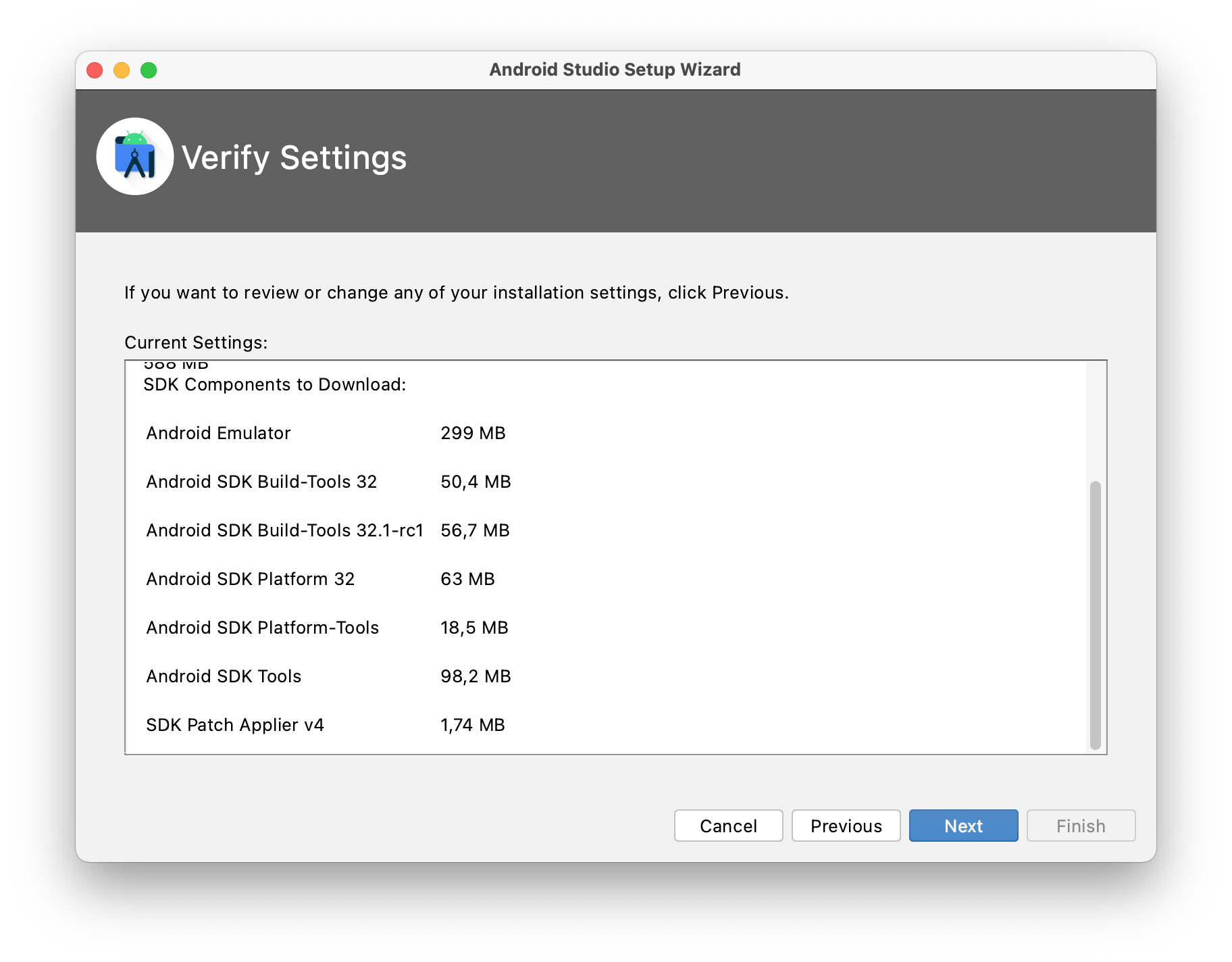Click the Android Studio Setup Wizard title
The height and width of the screenshot is (962, 1232).
pos(615,70)
